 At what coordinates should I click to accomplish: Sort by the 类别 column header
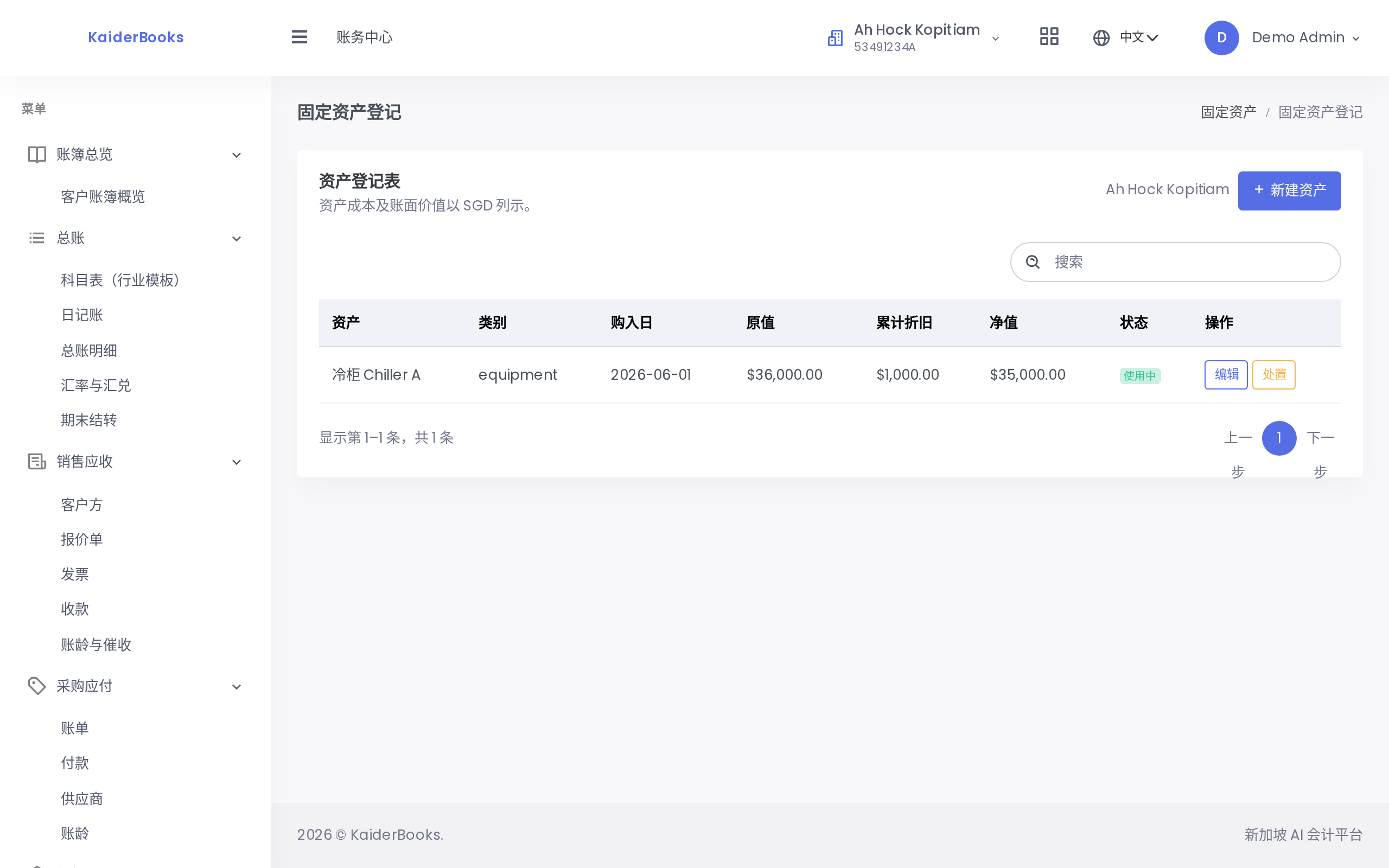(493, 323)
